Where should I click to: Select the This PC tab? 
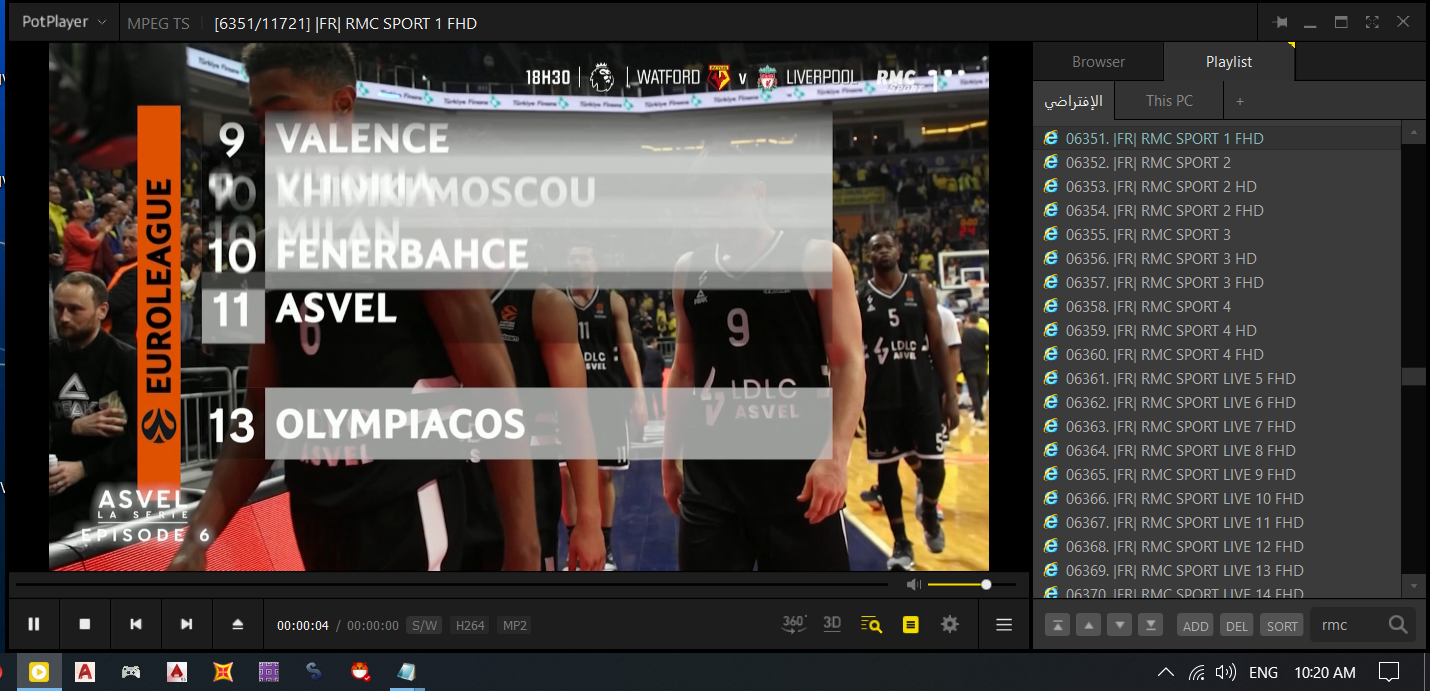[1169, 101]
